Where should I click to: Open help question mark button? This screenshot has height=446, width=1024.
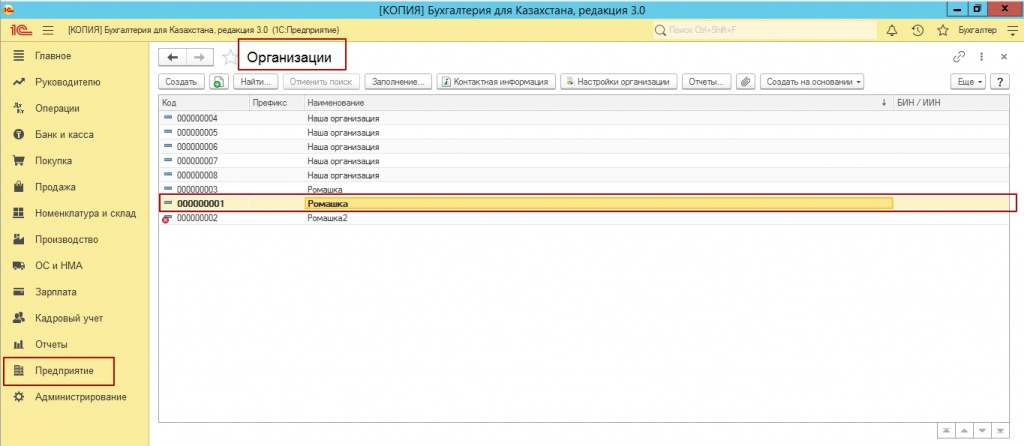[x=999, y=82]
